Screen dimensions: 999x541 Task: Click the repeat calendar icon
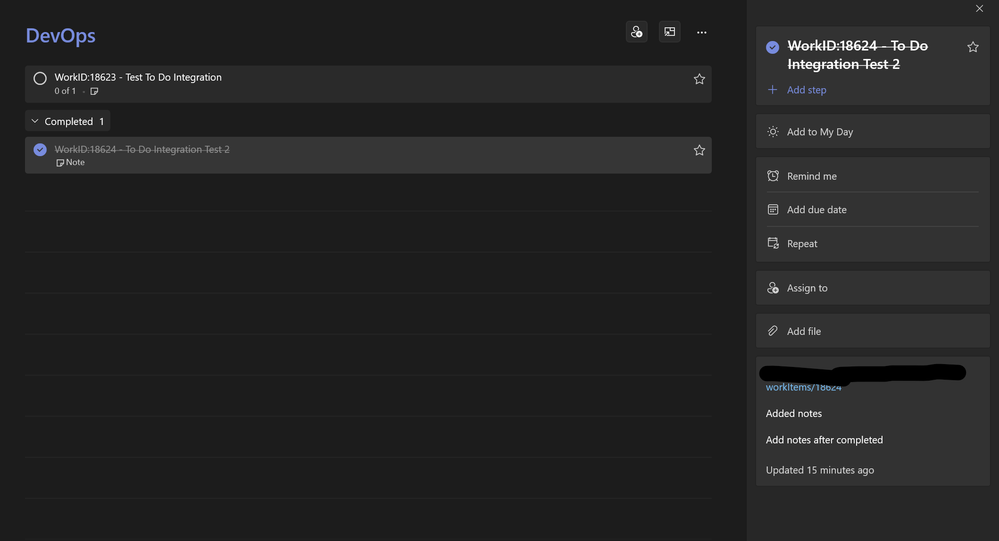pyautogui.click(x=773, y=243)
